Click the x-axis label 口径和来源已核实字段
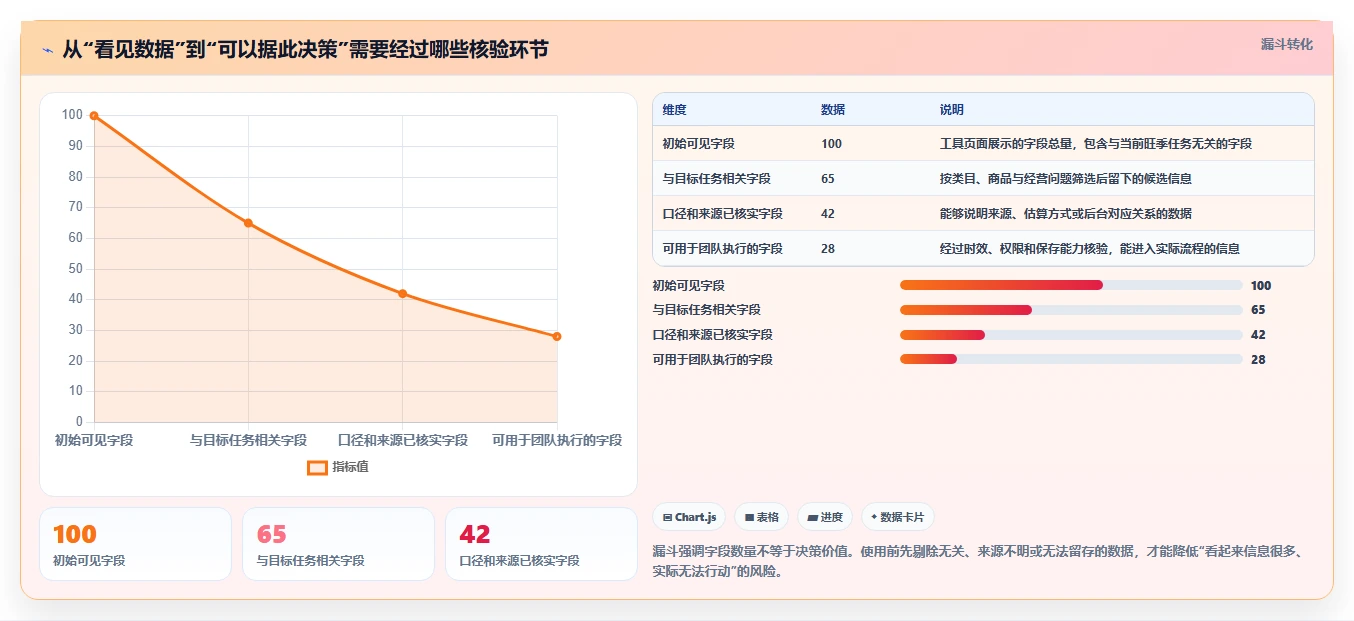 pyautogui.click(x=402, y=440)
